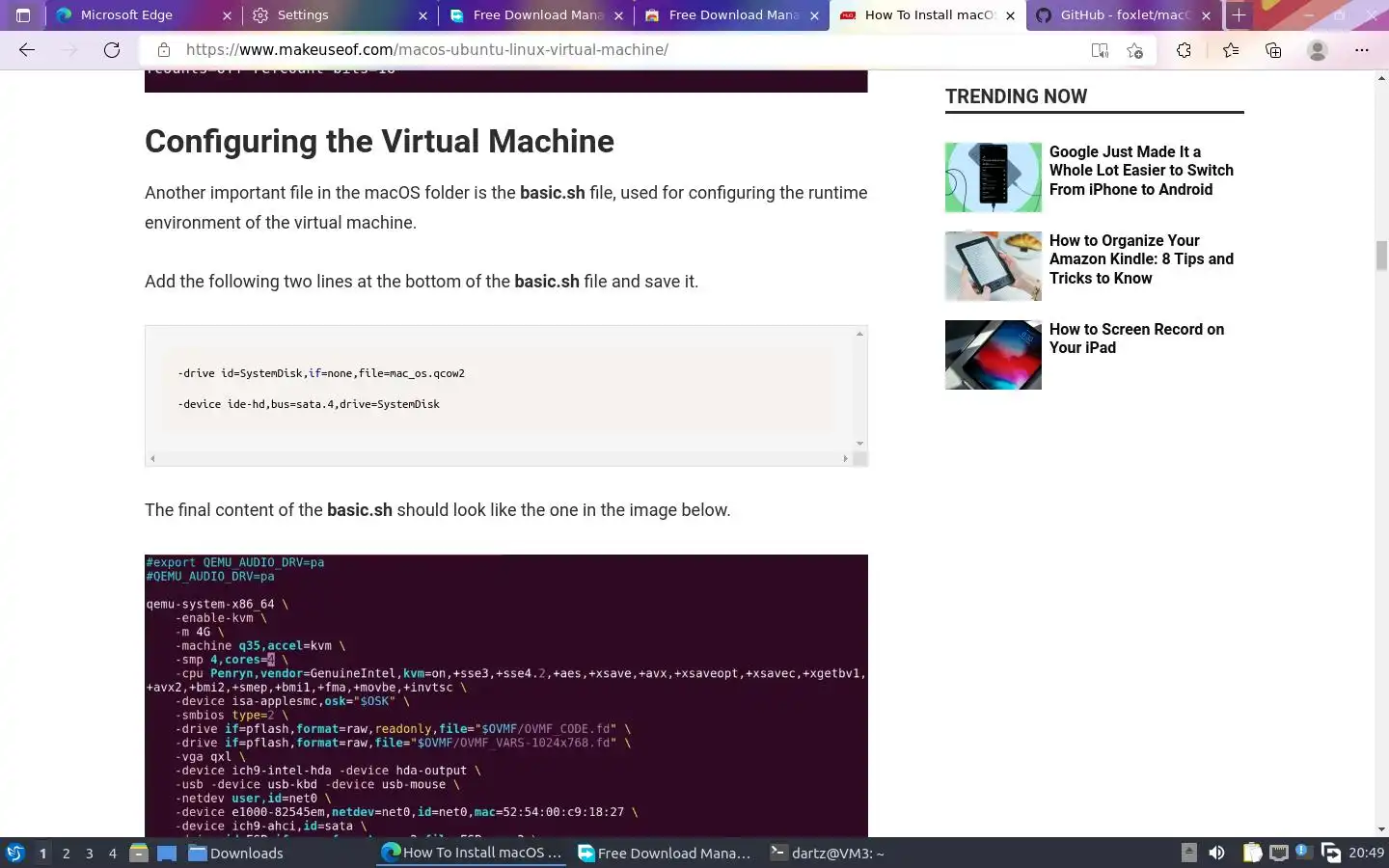
Task: Focus How To Install macOS taskbar window
Action: (x=472, y=853)
